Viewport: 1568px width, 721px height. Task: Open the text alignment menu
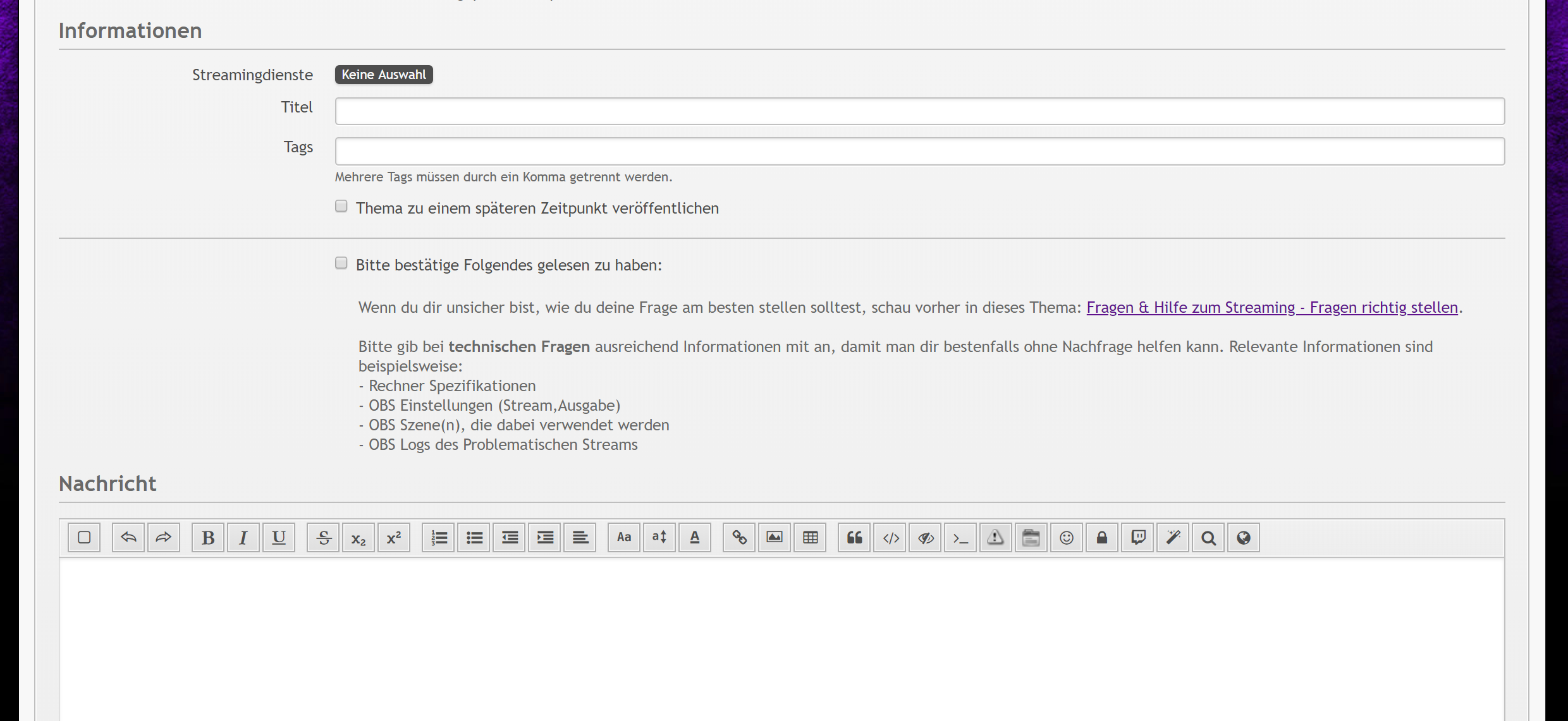click(580, 538)
